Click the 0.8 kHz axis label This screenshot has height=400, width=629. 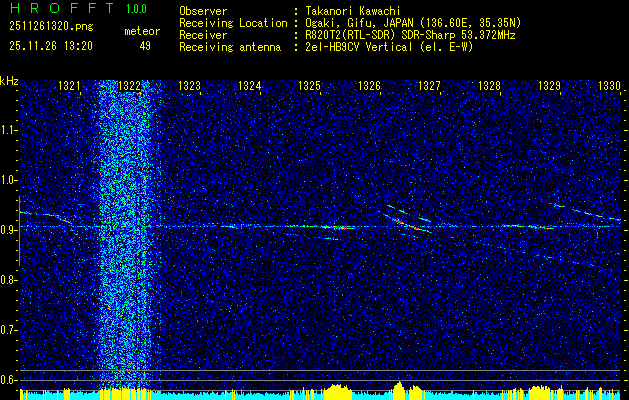(8, 280)
